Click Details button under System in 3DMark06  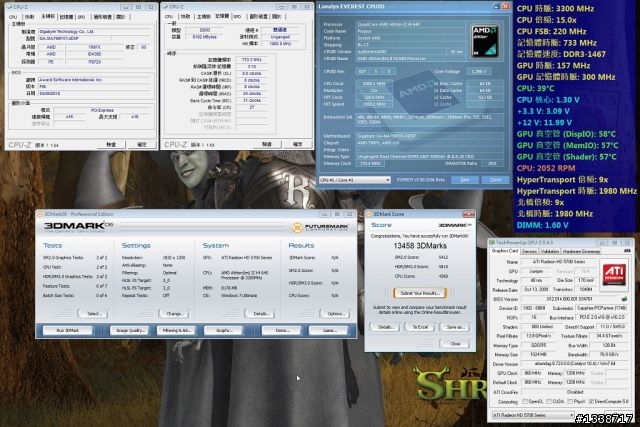click(x=260, y=314)
